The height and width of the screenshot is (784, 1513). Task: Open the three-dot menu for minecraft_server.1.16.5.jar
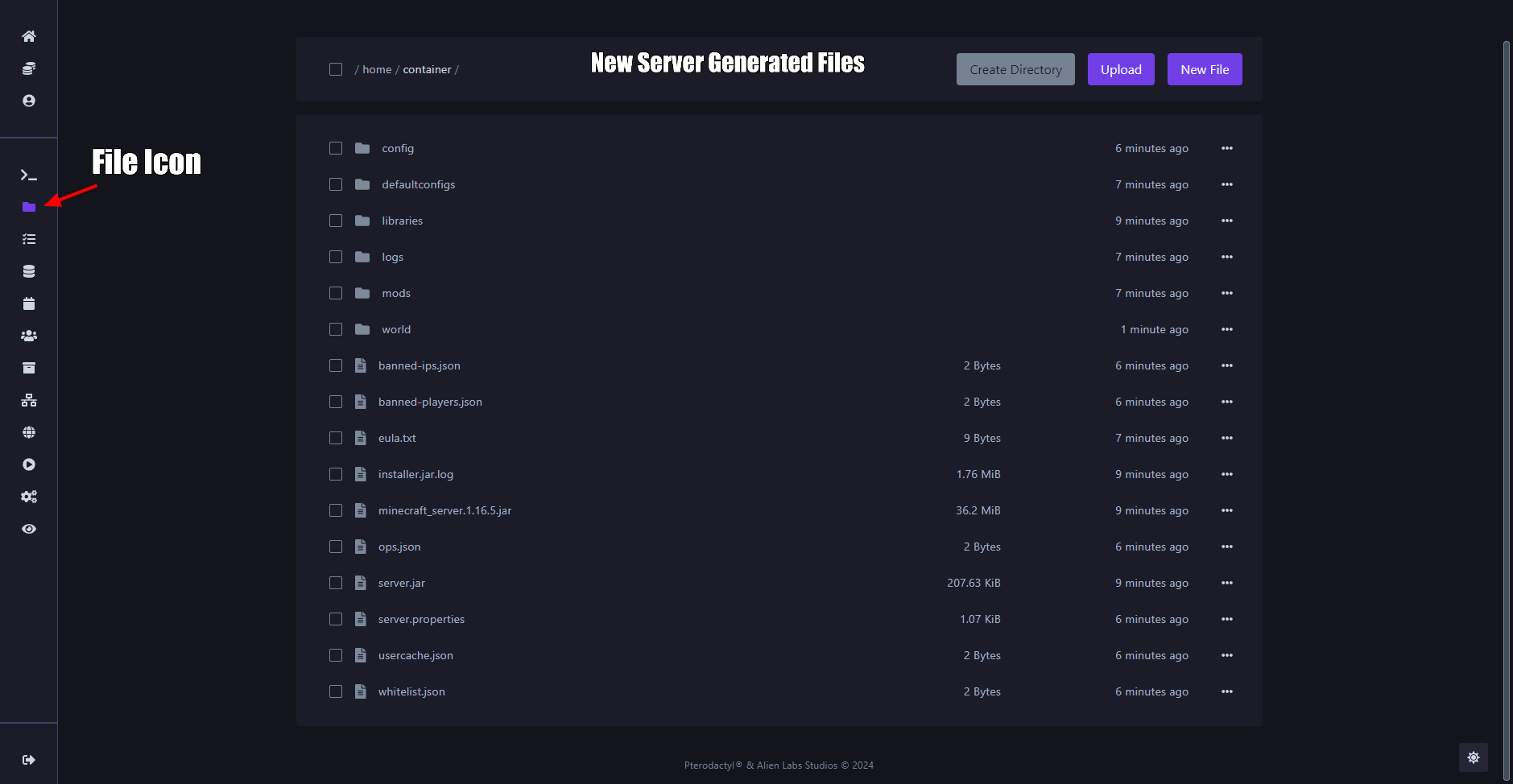click(1227, 510)
